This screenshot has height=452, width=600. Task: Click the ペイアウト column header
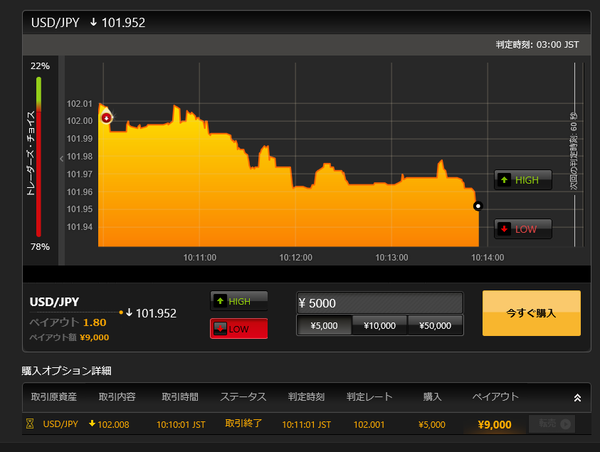(495, 397)
